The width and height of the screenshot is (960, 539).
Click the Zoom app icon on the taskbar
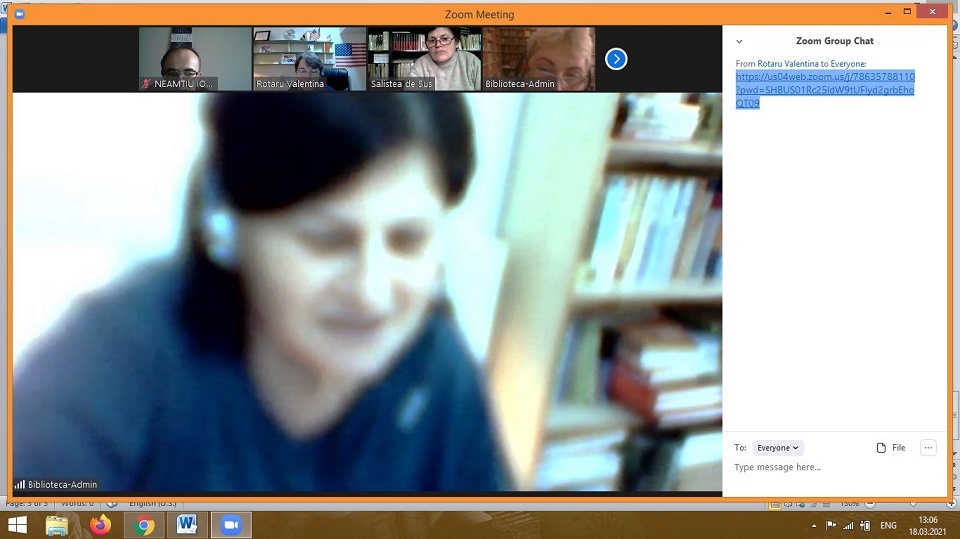pyautogui.click(x=231, y=525)
